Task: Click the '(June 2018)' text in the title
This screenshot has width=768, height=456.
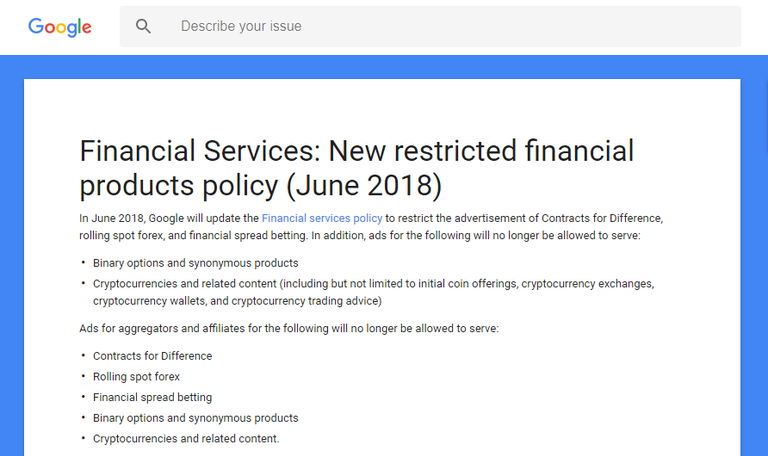Action: [x=364, y=186]
